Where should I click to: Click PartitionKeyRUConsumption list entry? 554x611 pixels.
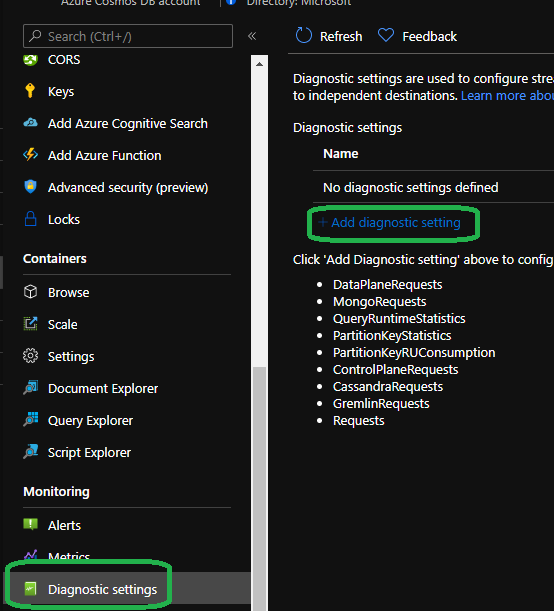tap(414, 353)
